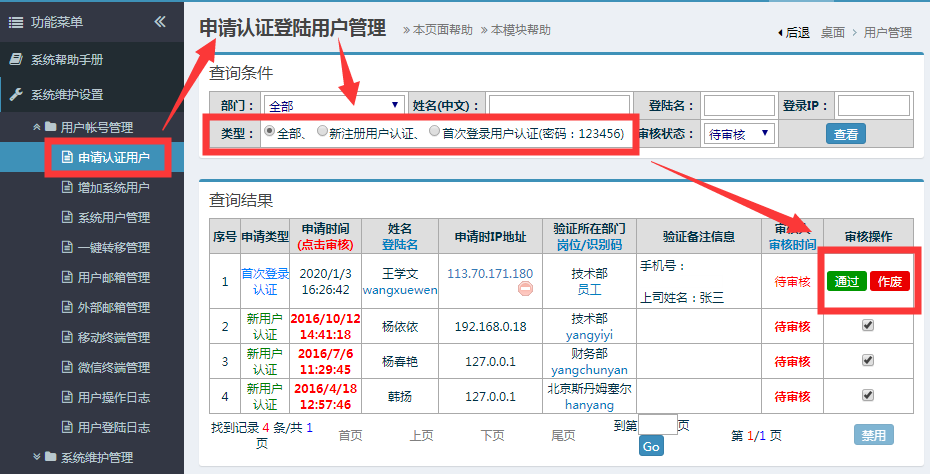Open 系统用户管理 in the sidebar
Image resolution: width=930 pixels, height=474 pixels.
tap(113, 217)
